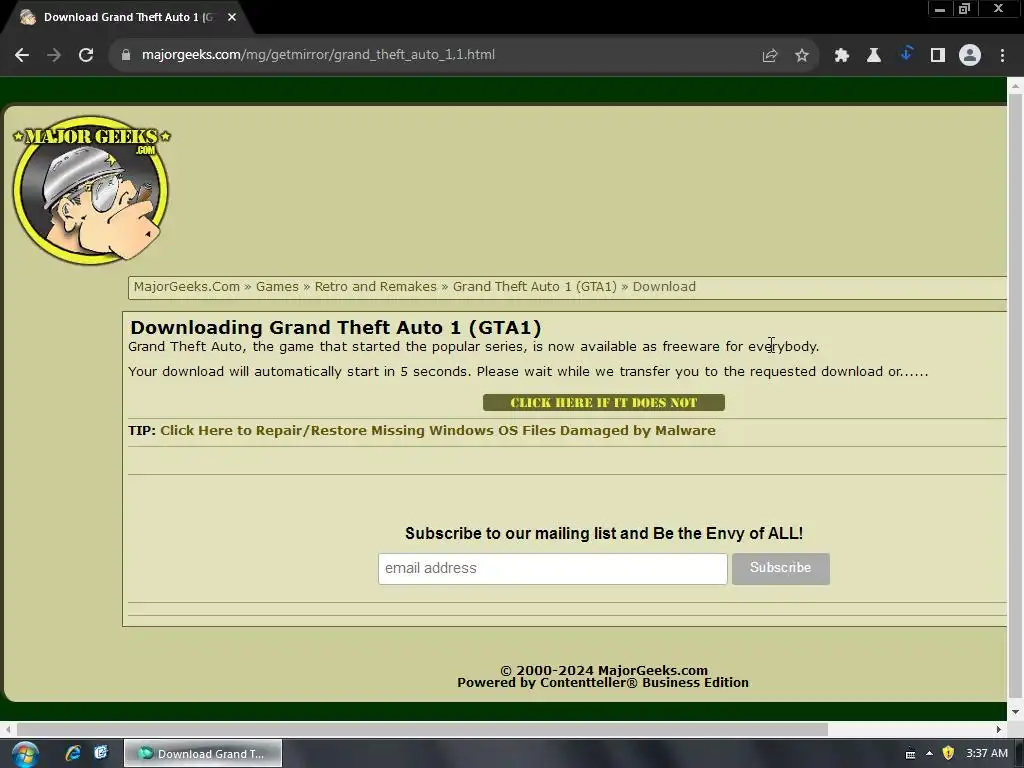Share this page via share icon

[770, 56]
